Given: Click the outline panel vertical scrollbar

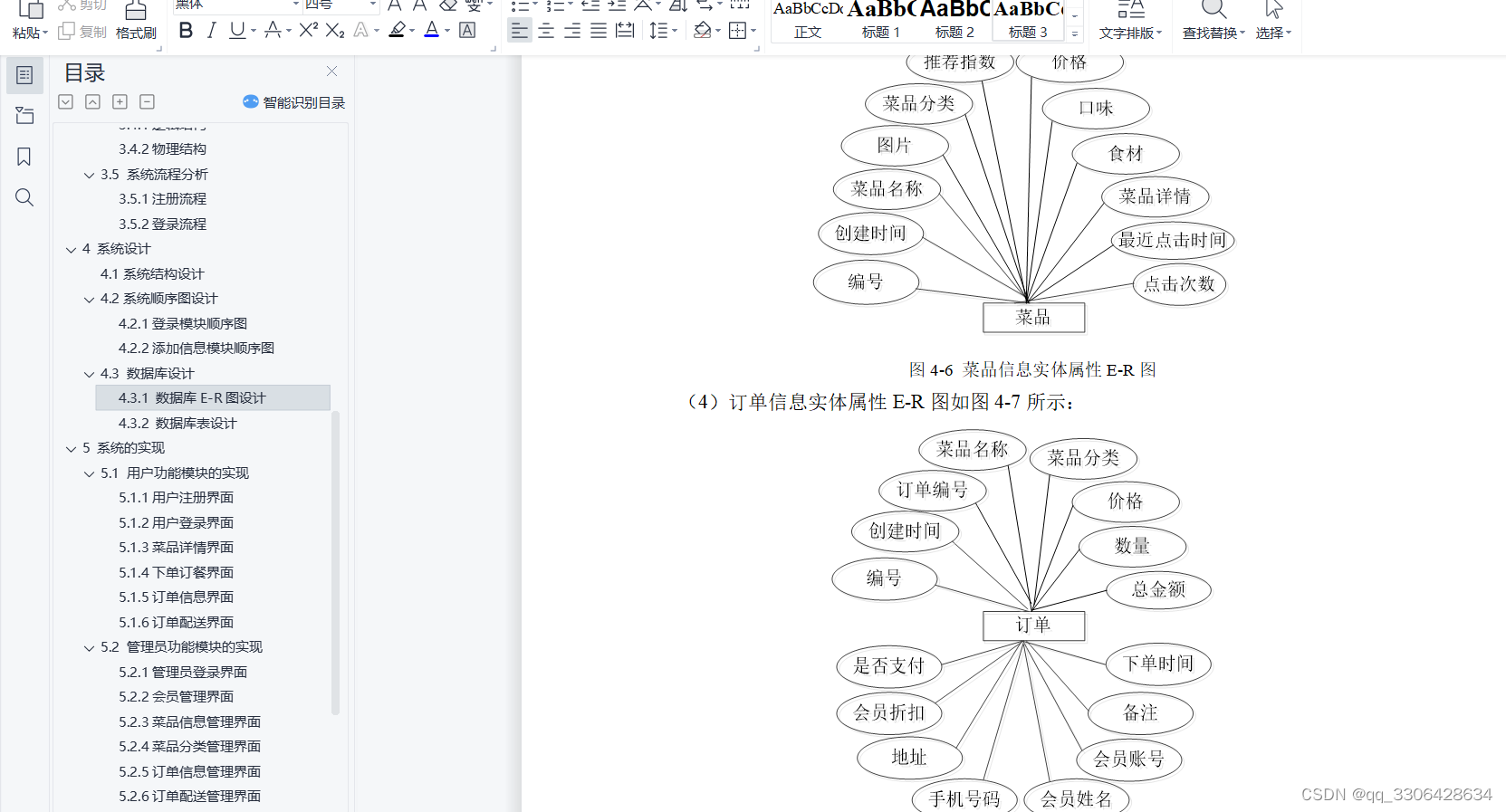Looking at the screenshot, I should [x=335, y=562].
